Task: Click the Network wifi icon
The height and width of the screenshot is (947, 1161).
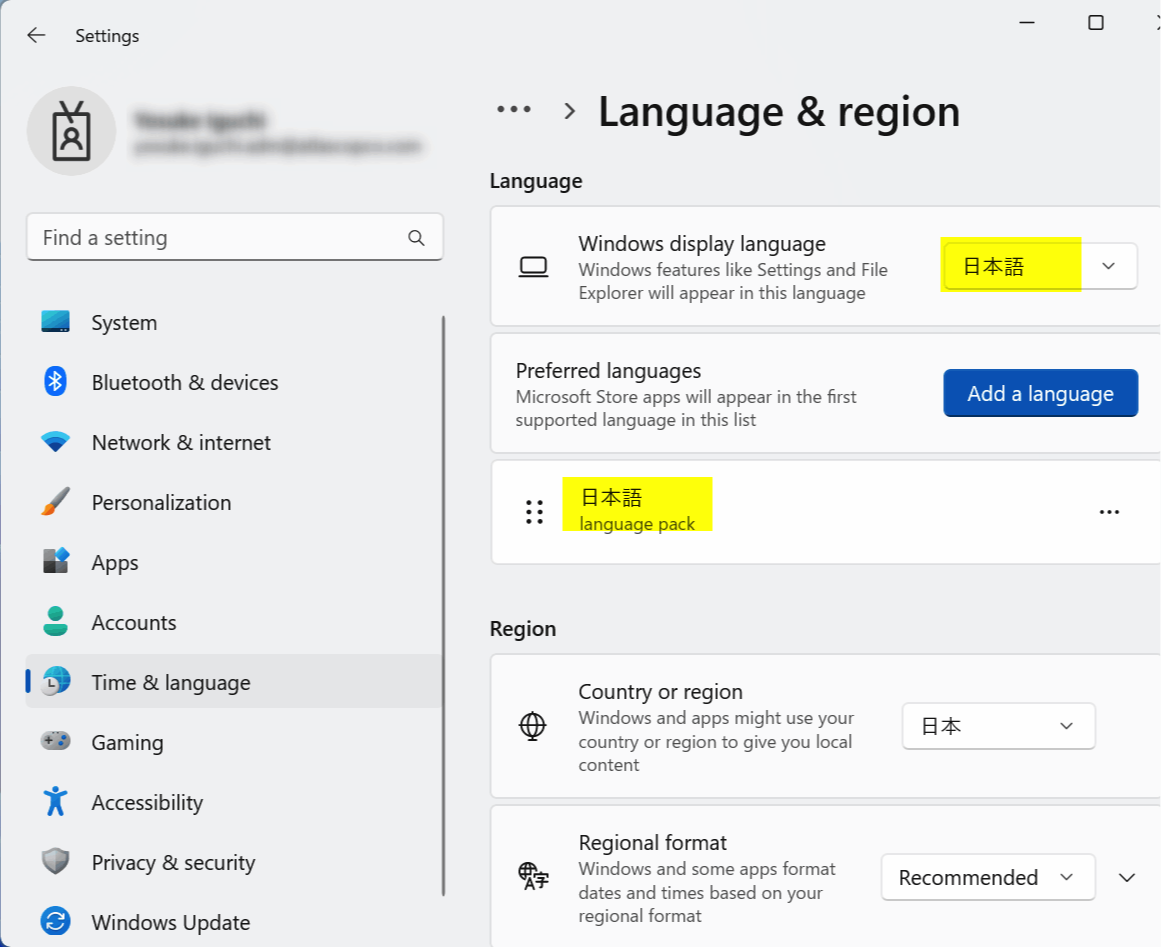Action: pos(56,442)
